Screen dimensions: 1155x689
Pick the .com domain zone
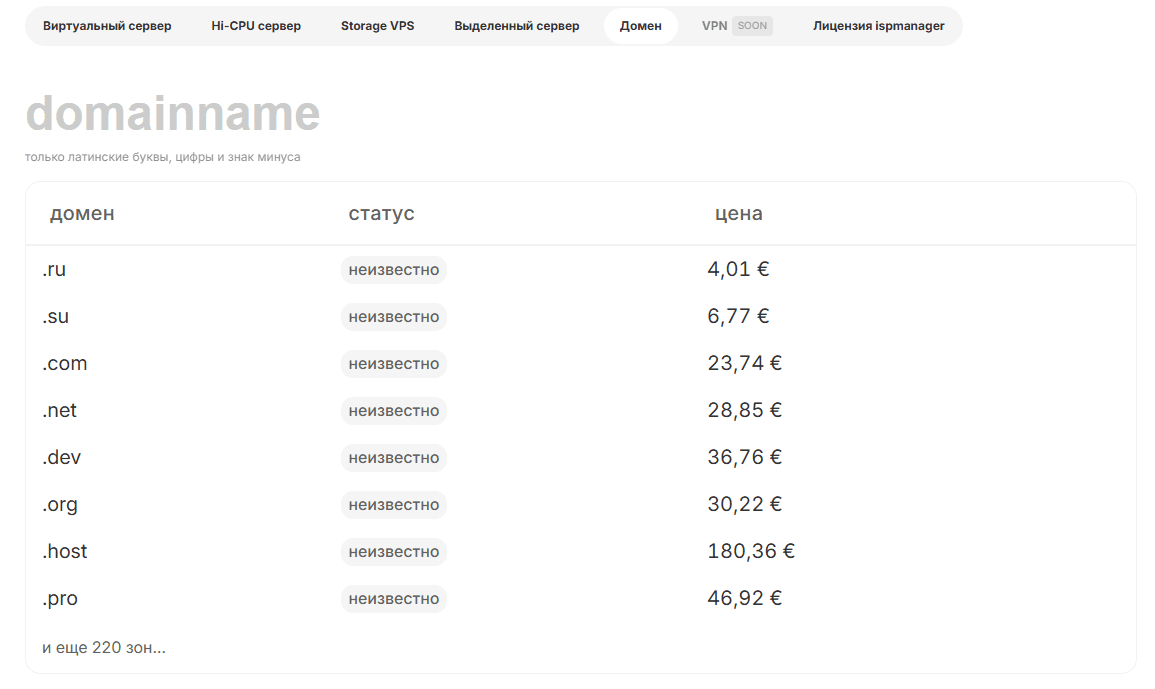(64, 364)
